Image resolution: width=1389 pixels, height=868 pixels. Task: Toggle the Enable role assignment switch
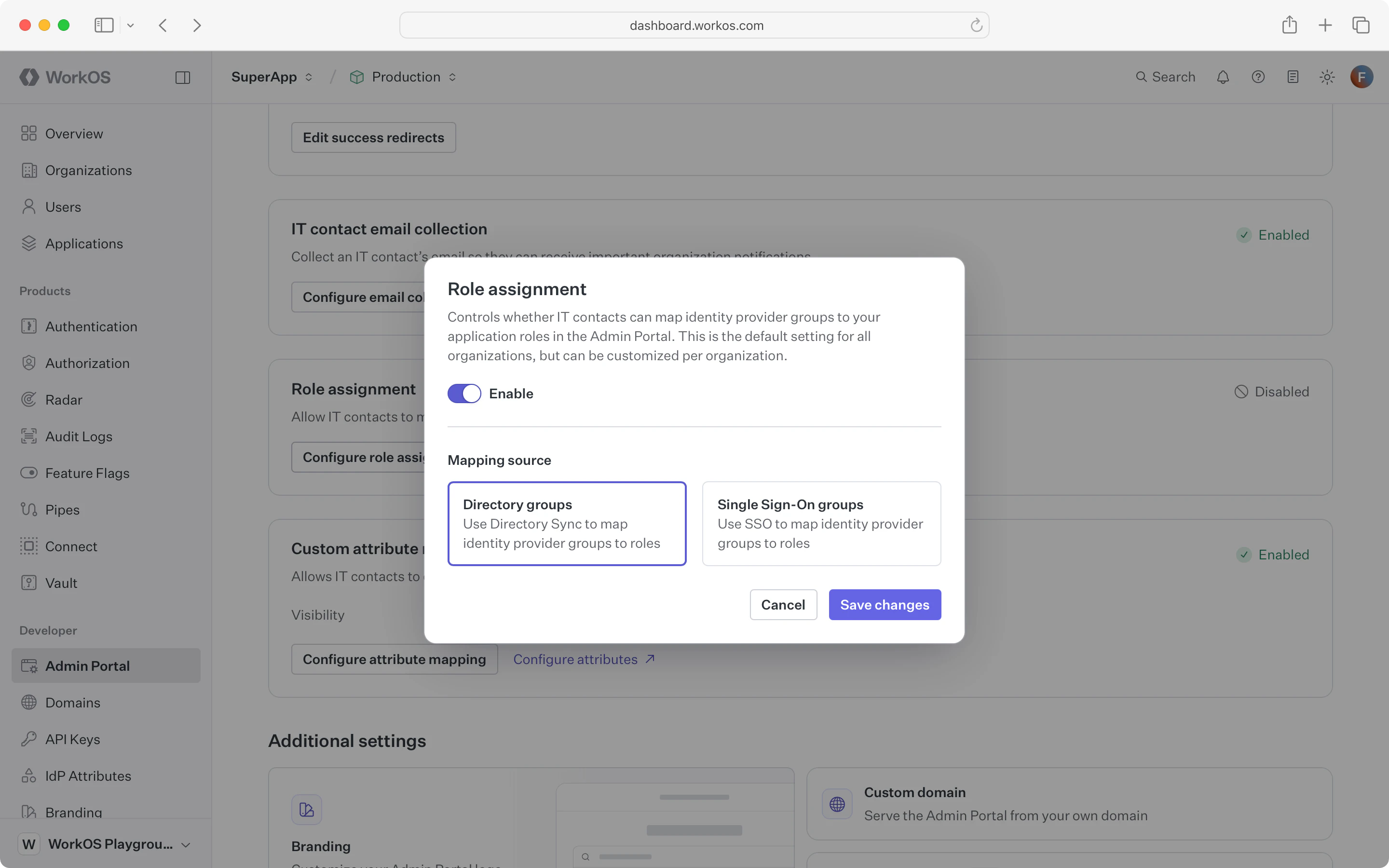click(x=464, y=393)
